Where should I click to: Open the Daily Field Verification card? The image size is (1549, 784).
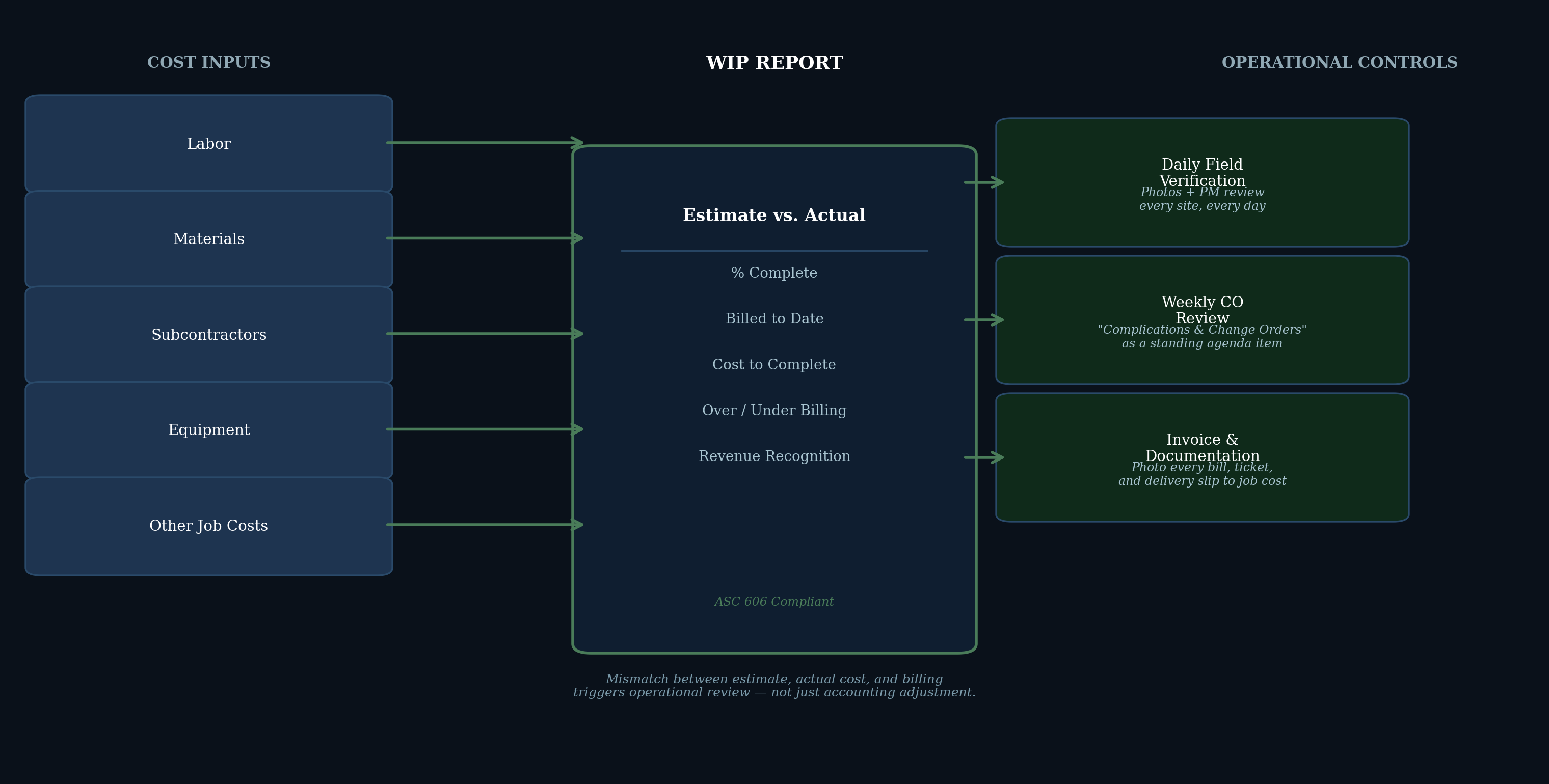1203,182
